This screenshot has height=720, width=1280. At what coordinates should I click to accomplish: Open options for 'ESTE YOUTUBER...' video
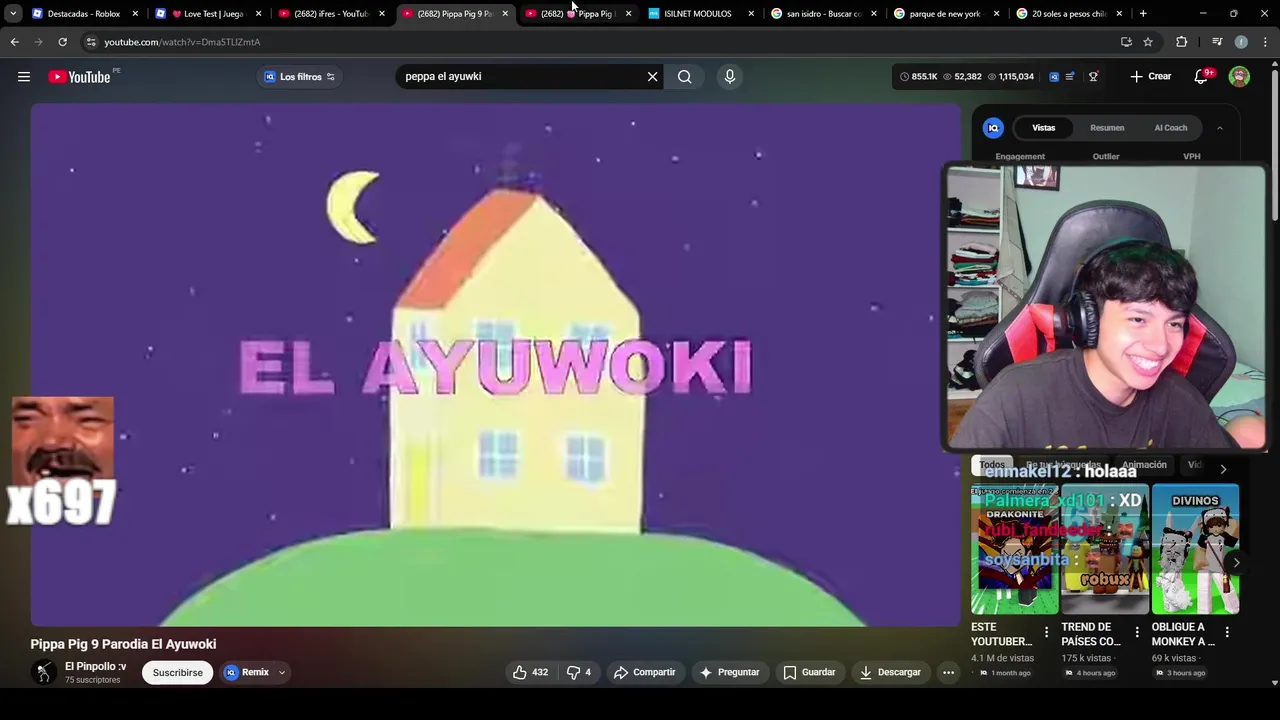[1046, 632]
